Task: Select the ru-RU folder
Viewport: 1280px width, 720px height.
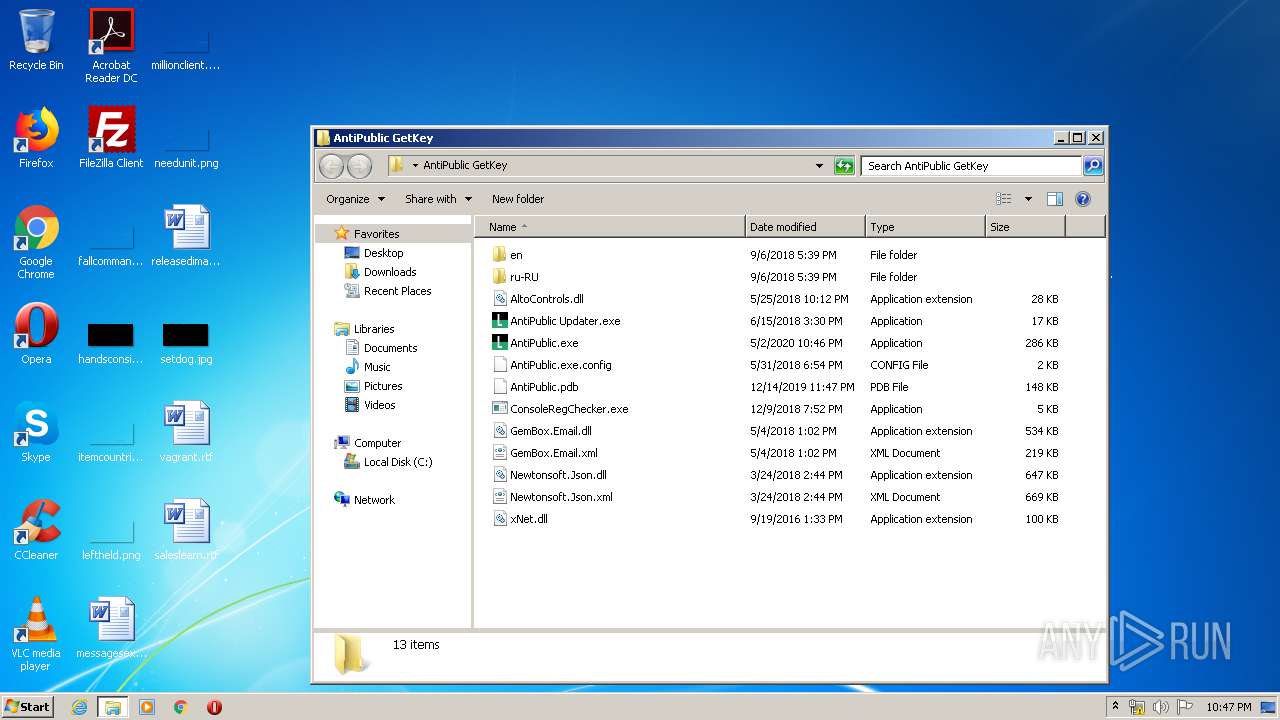Action: pos(524,277)
